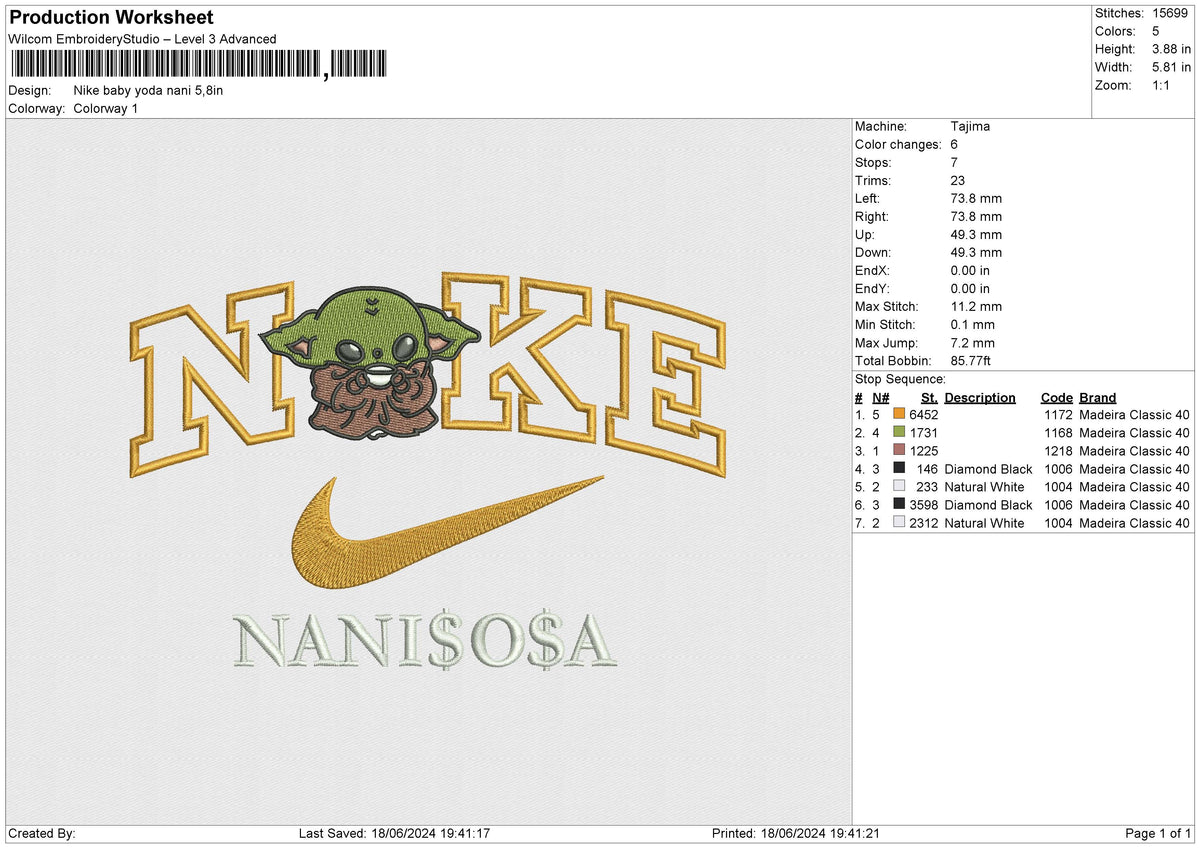Click the green swatch for thread 1168

(x=899, y=432)
